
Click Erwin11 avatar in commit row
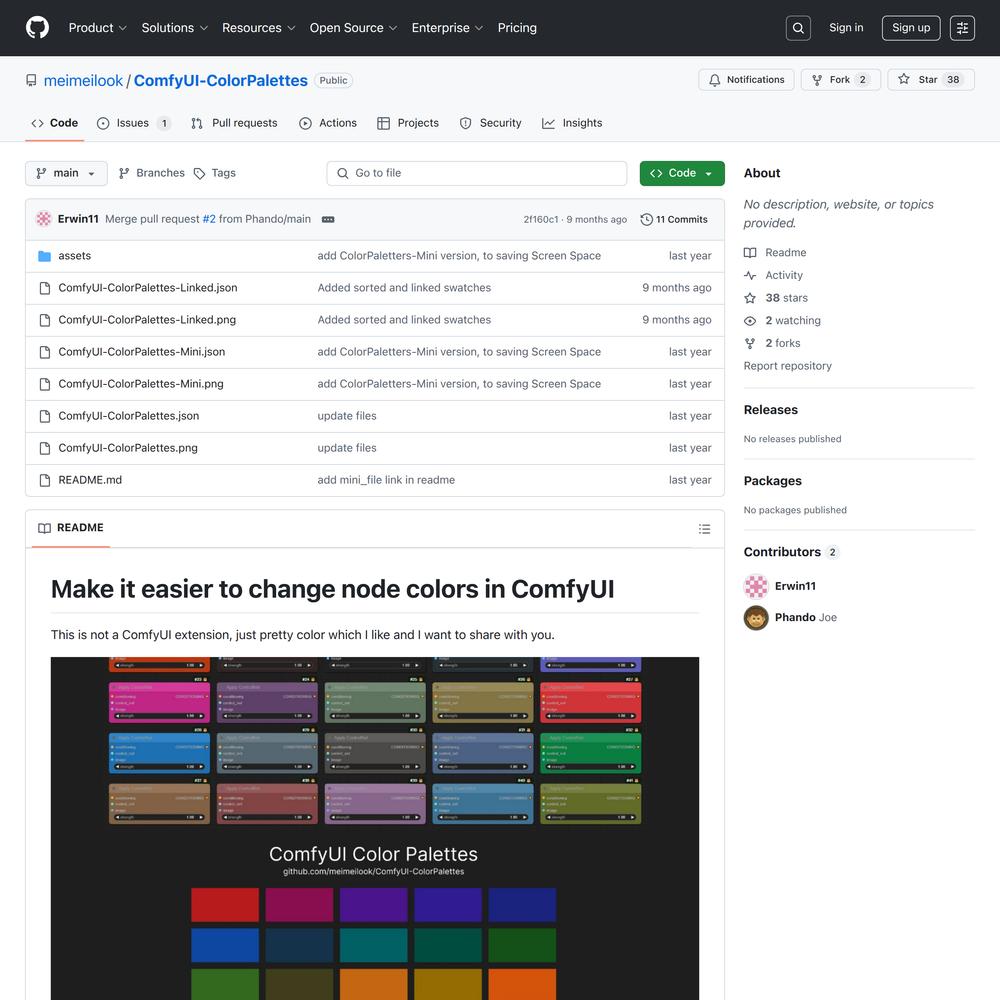(43, 219)
